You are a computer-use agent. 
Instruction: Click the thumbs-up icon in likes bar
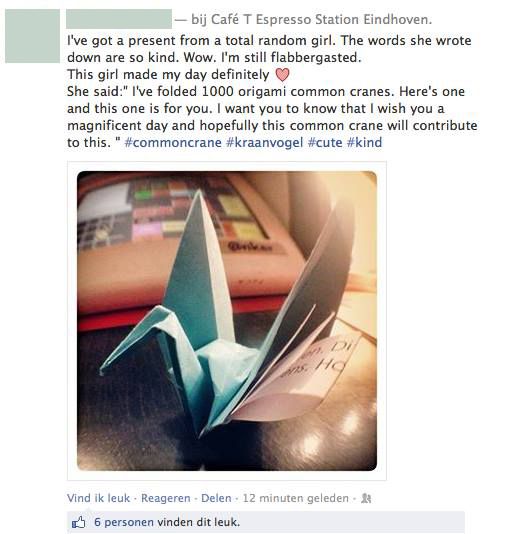(79, 522)
